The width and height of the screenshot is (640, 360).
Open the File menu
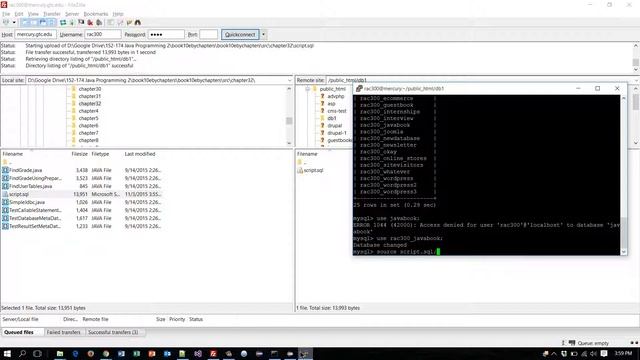pyautogui.click(x=6, y=14)
